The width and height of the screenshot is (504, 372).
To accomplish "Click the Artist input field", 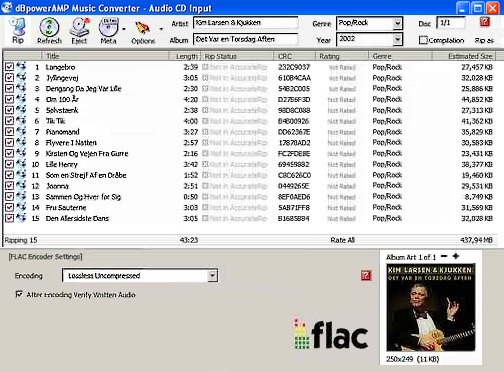I will tap(246, 23).
